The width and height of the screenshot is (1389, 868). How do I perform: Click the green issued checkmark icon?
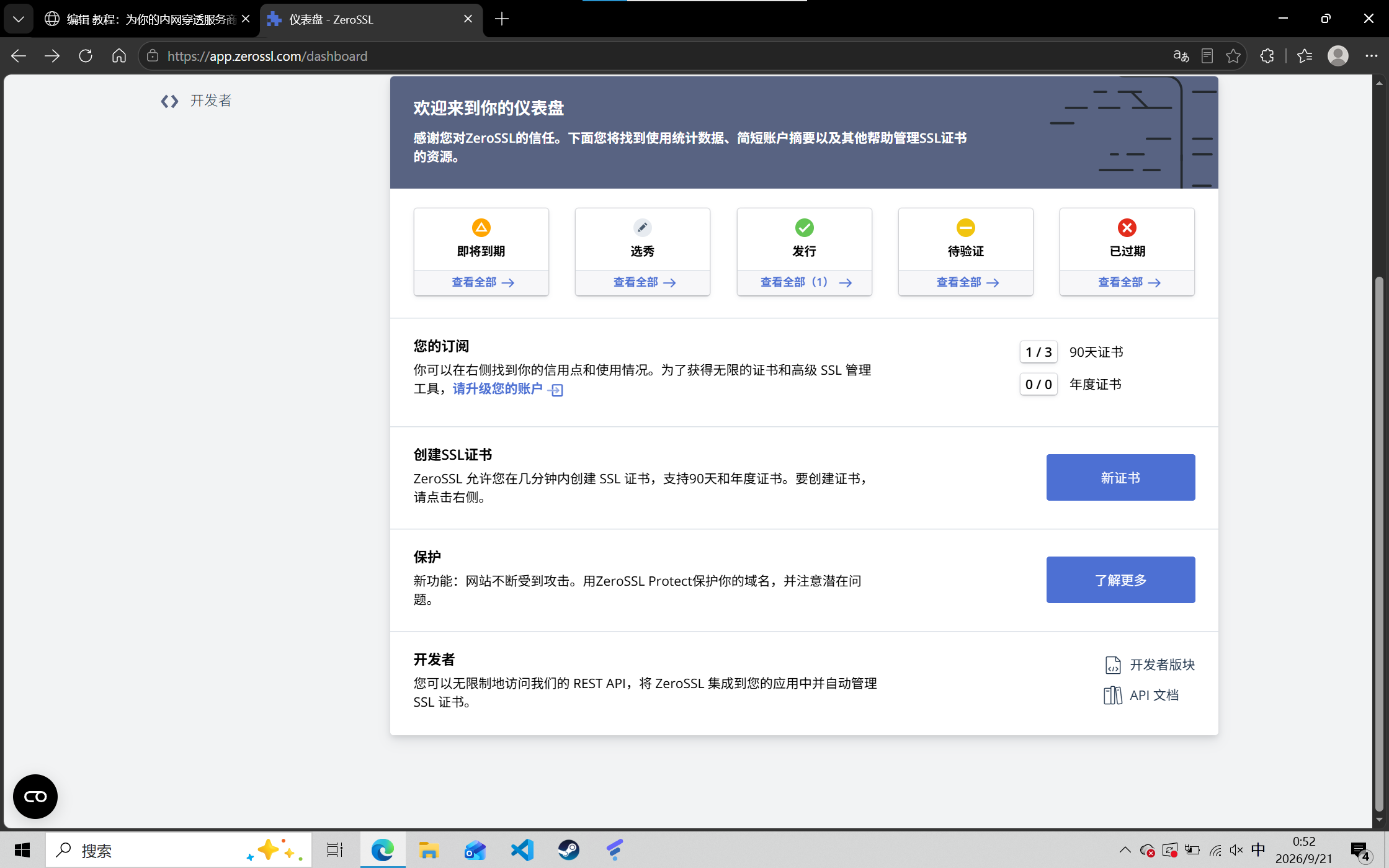point(804,228)
